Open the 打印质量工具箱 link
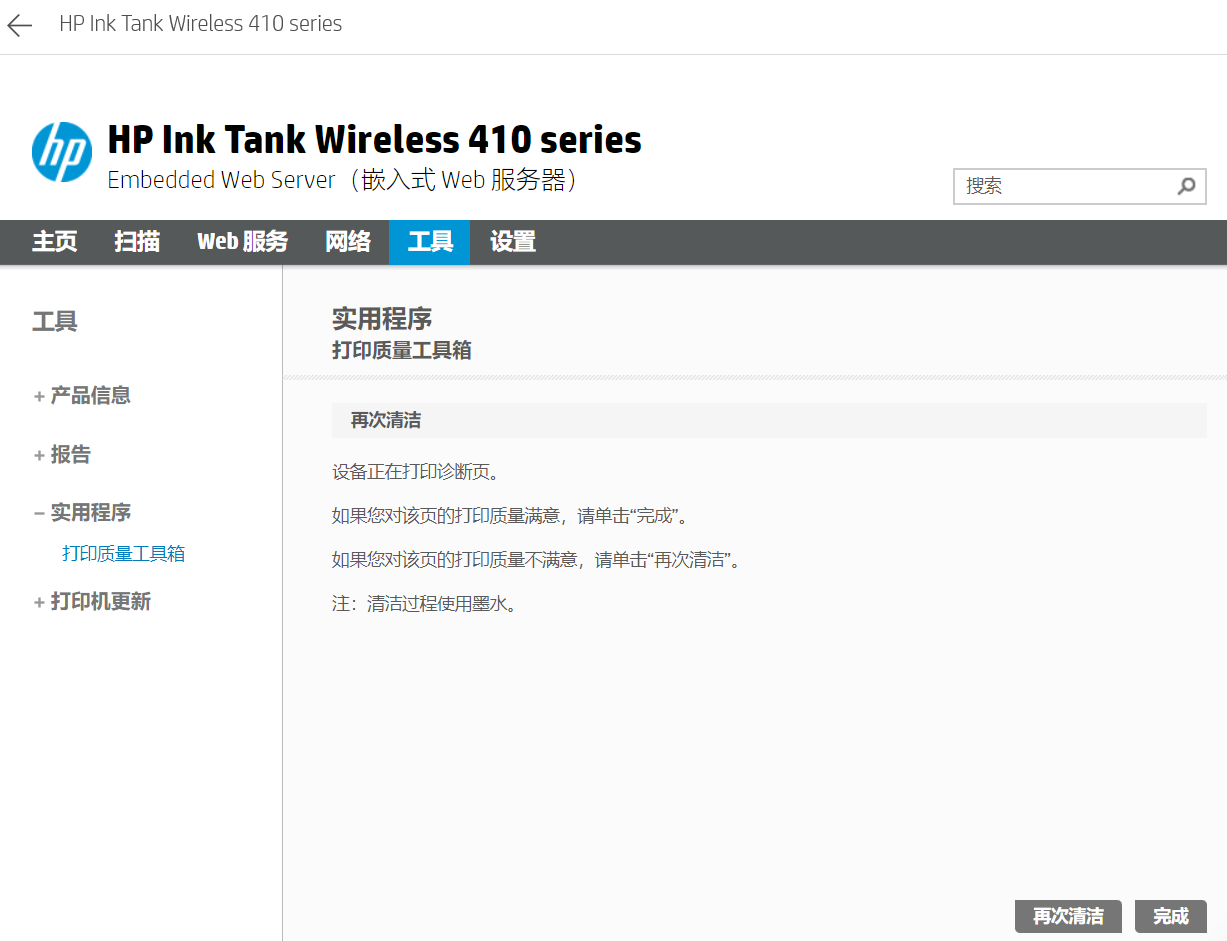Viewport: 1227px width, 941px height. pyautogui.click(x=123, y=552)
